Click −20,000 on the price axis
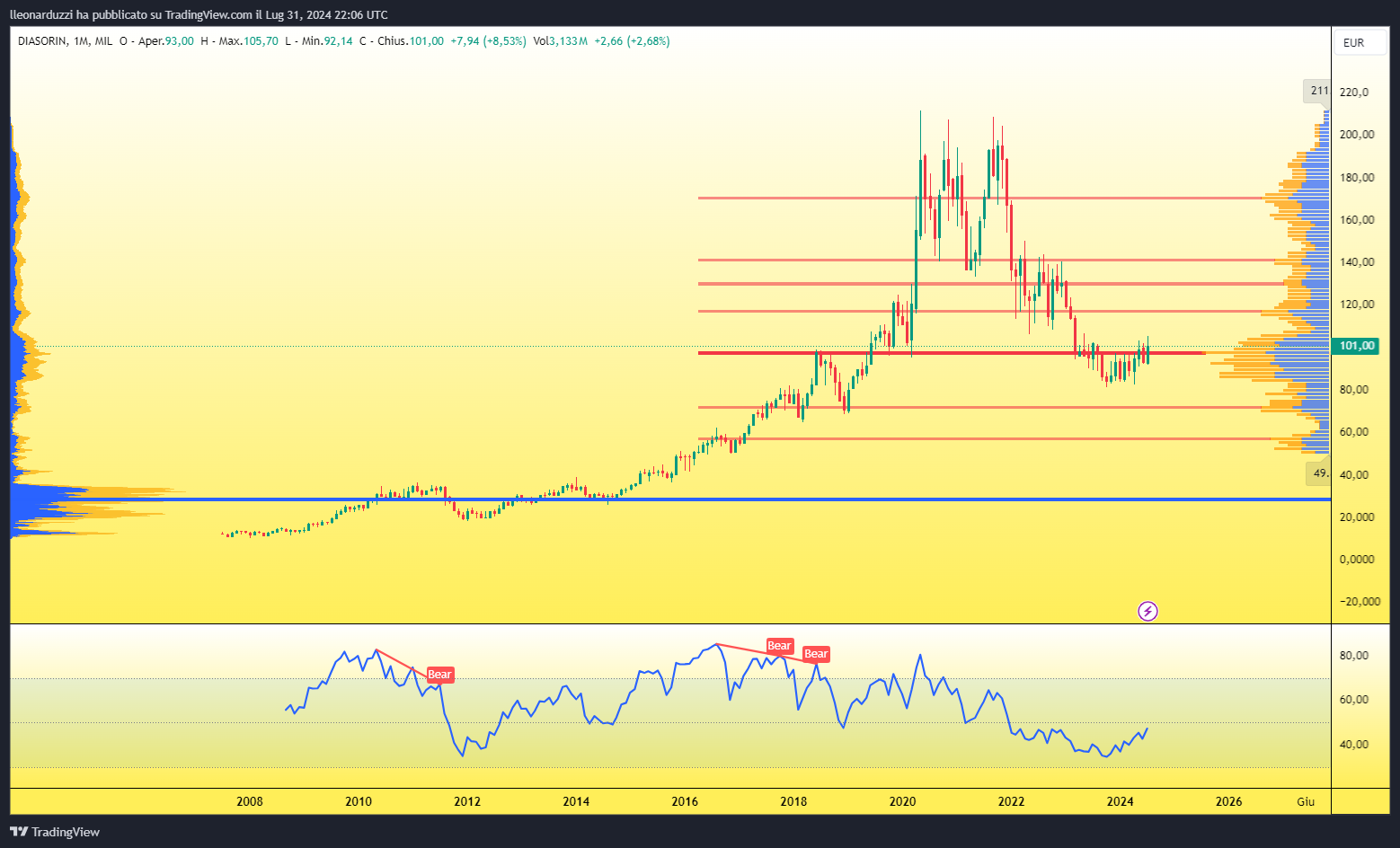 coord(1359,602)
